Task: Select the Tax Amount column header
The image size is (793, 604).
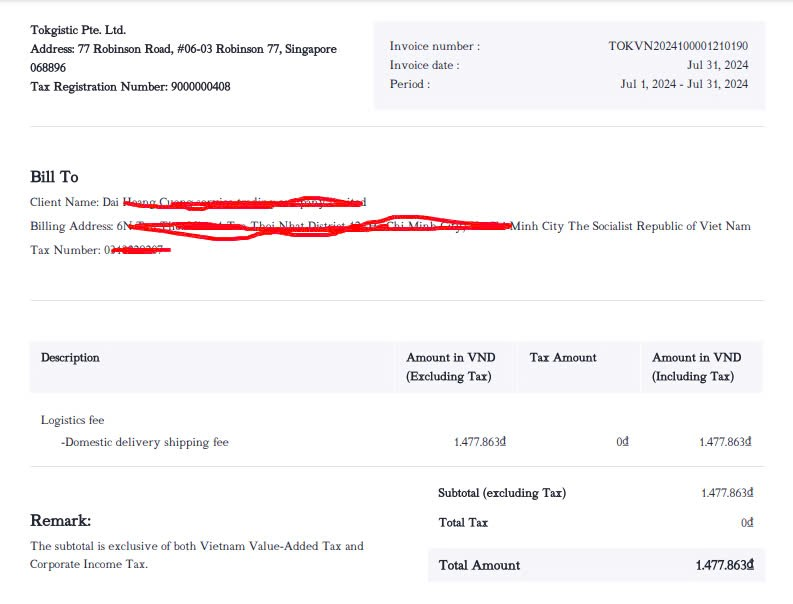Action: [x=563, y=358]
